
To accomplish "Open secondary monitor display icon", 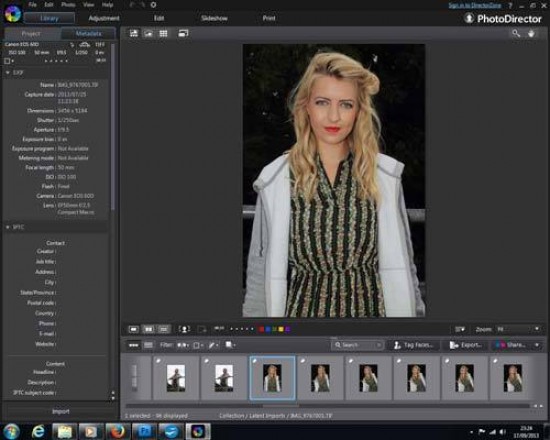I will [x=183, y=33].
